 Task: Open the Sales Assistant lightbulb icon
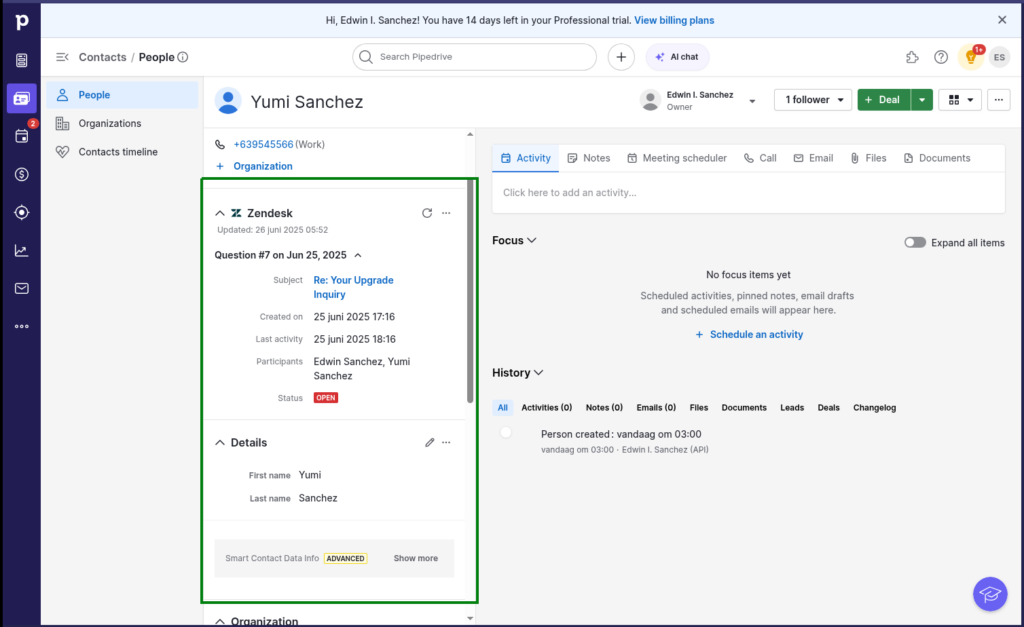970,57
